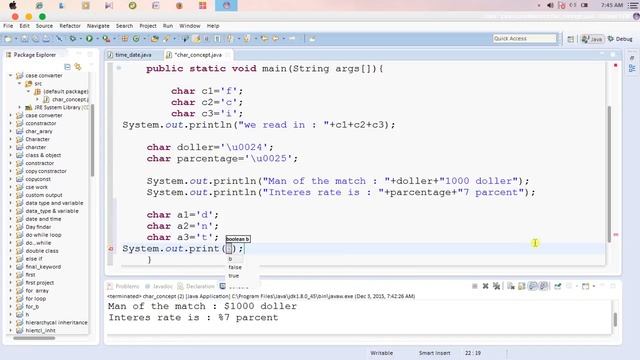Open the File menu
This screenshot has width=640, height=360.
(8, 26)
